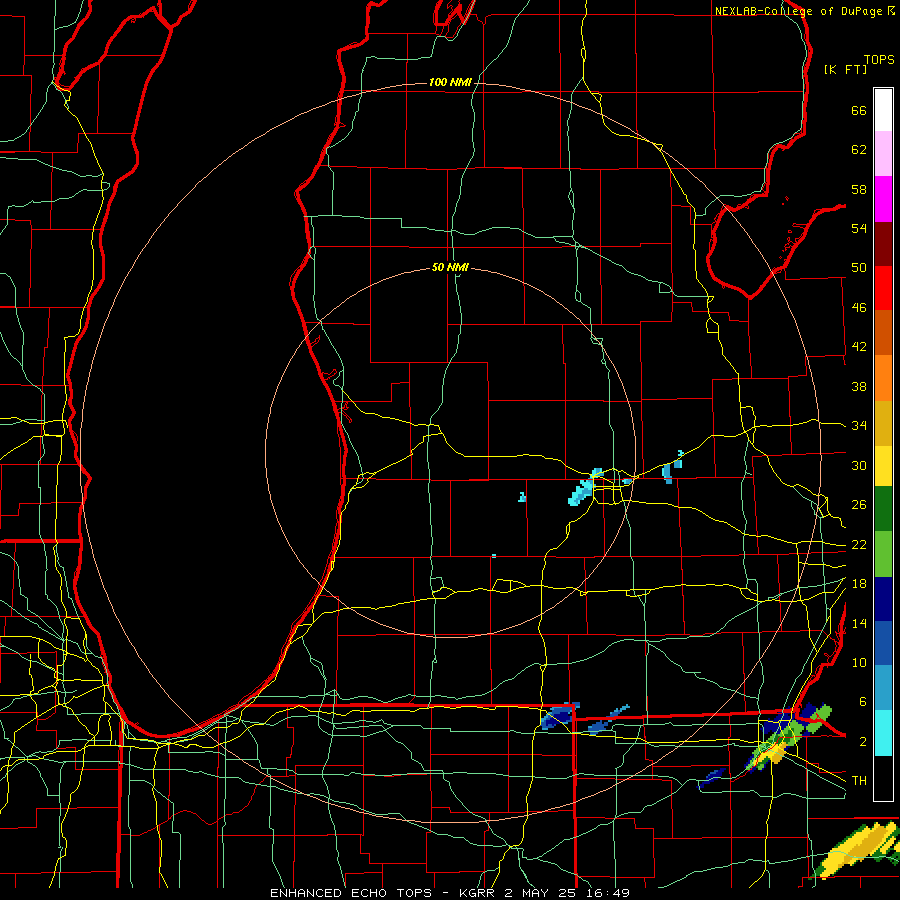The image size is (900, 900).
Task: Choose the gold legend band
Action: (x=883, y=423)
